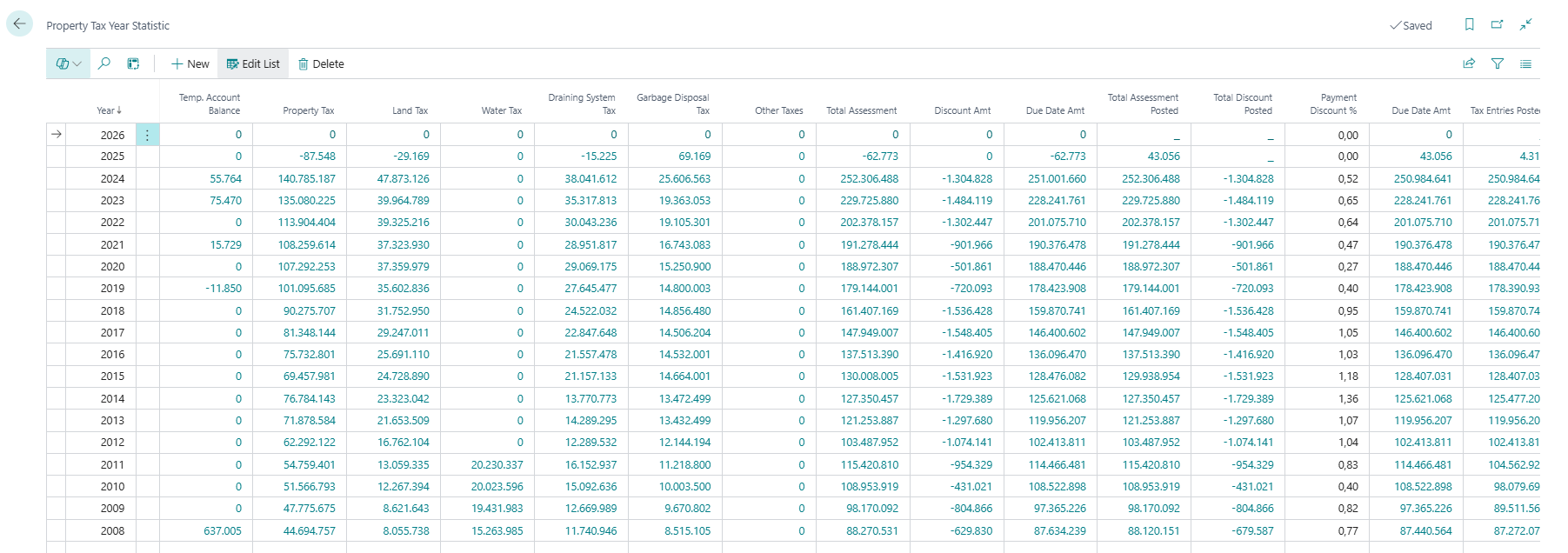This screenshot has width=1568, height=553.
Task: Switch to Edit List mode
Action: coord(253,63)
